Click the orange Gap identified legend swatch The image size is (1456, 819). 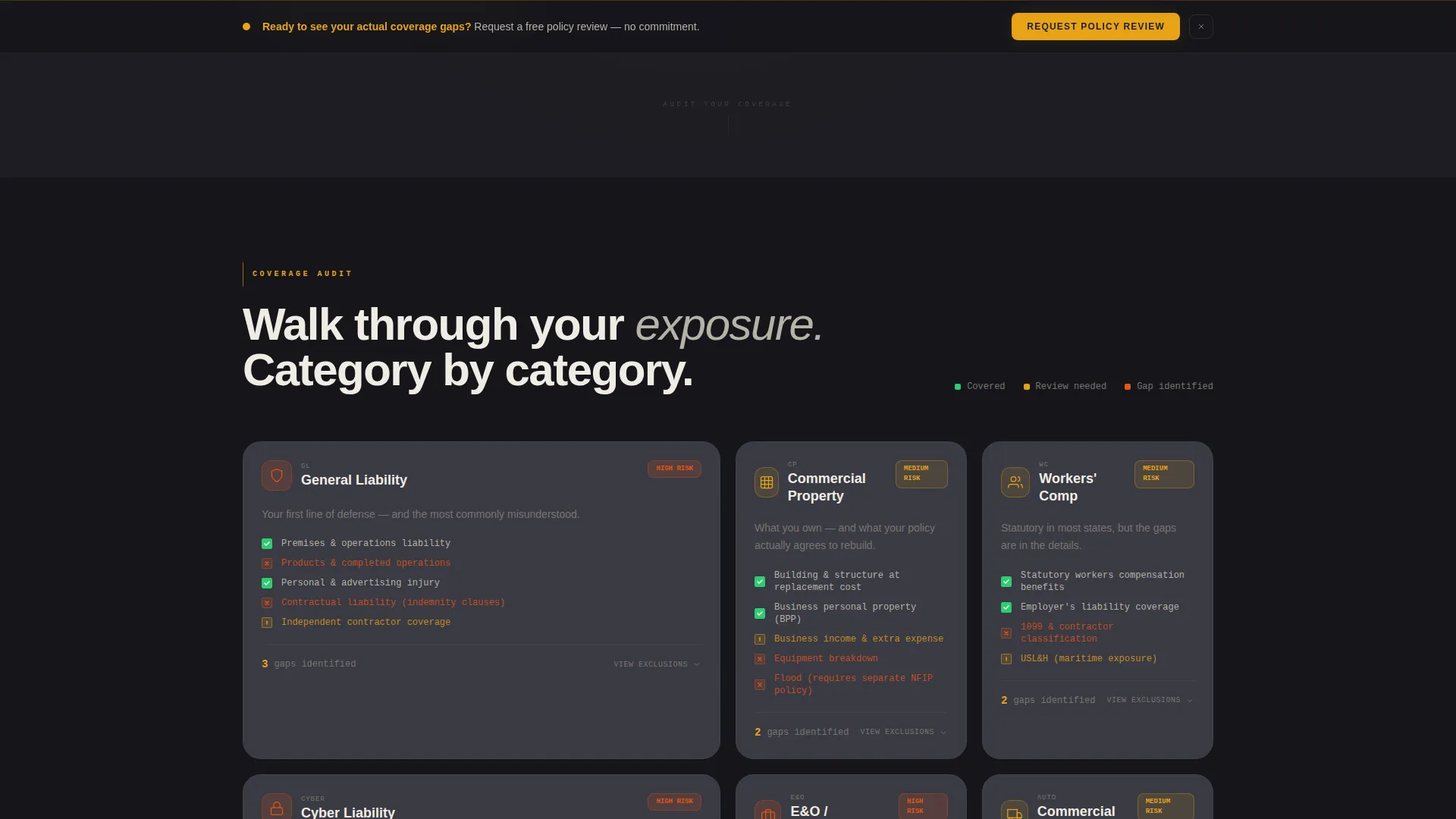(x=1128, y=387)
